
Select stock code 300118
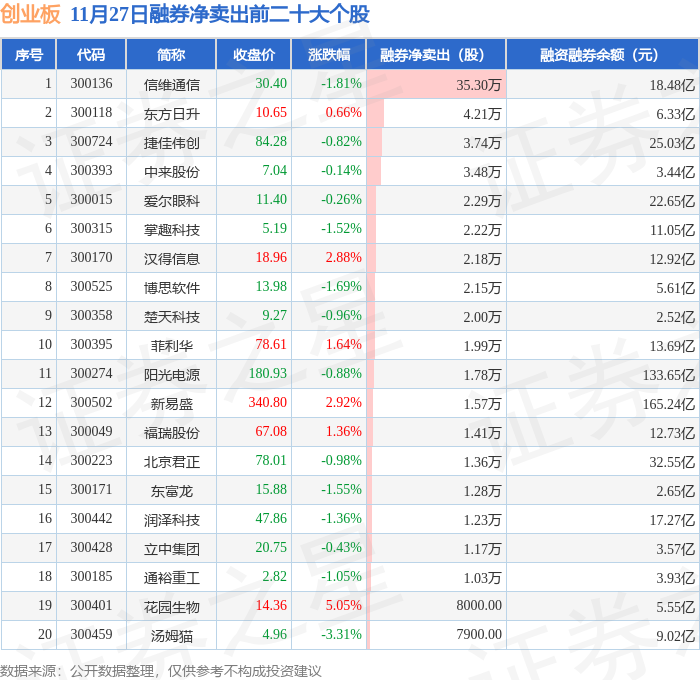(x=91, y=113)
